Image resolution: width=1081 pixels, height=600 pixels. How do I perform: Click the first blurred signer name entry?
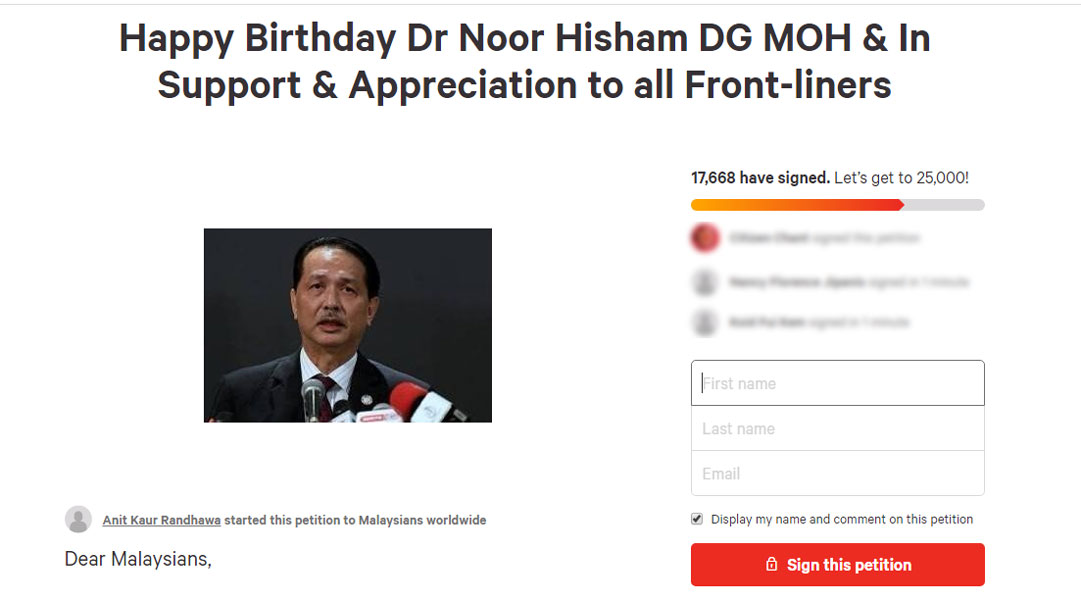pos(825,238)
